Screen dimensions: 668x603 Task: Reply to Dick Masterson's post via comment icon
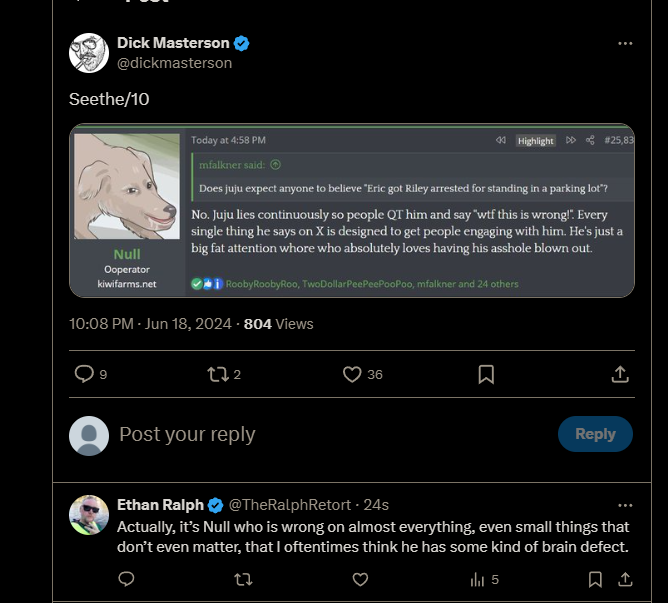85,374
